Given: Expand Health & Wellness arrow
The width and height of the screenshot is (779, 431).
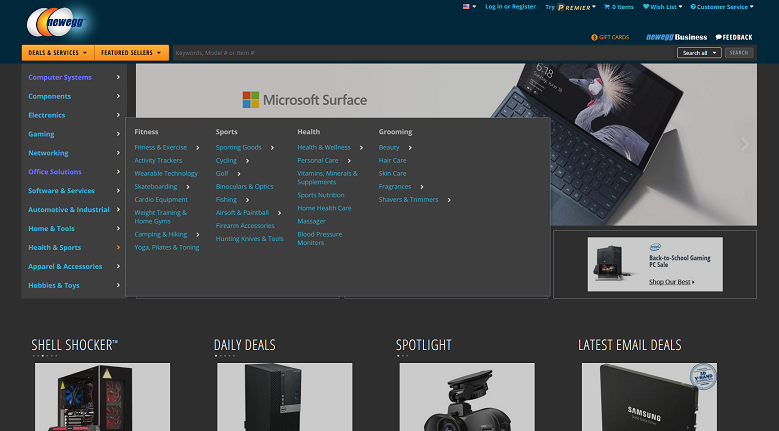Looking at the screenshot, I should tap(361, 147).
